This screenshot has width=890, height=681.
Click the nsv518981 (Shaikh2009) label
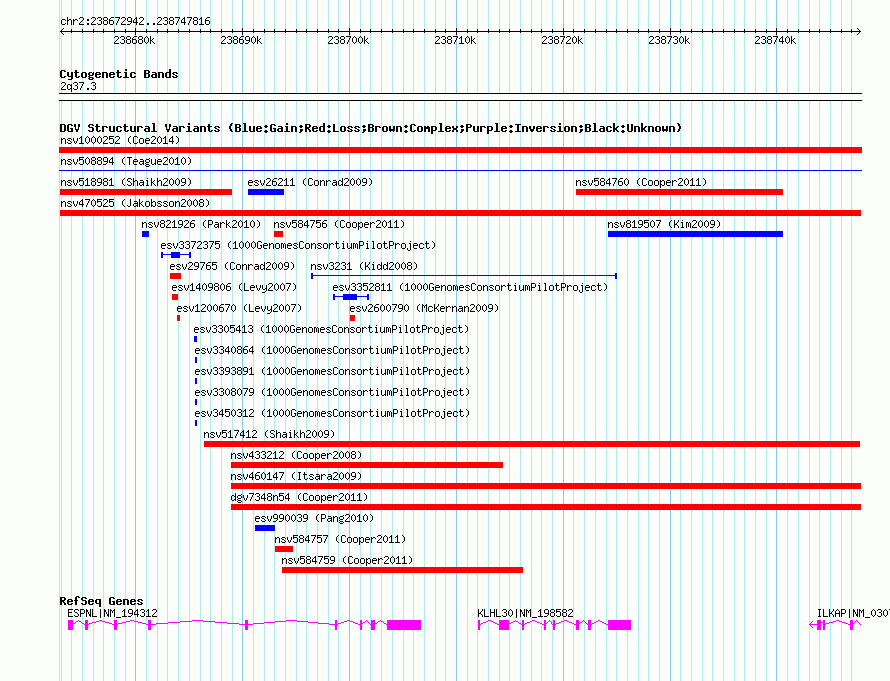click(x=126, y=182)
